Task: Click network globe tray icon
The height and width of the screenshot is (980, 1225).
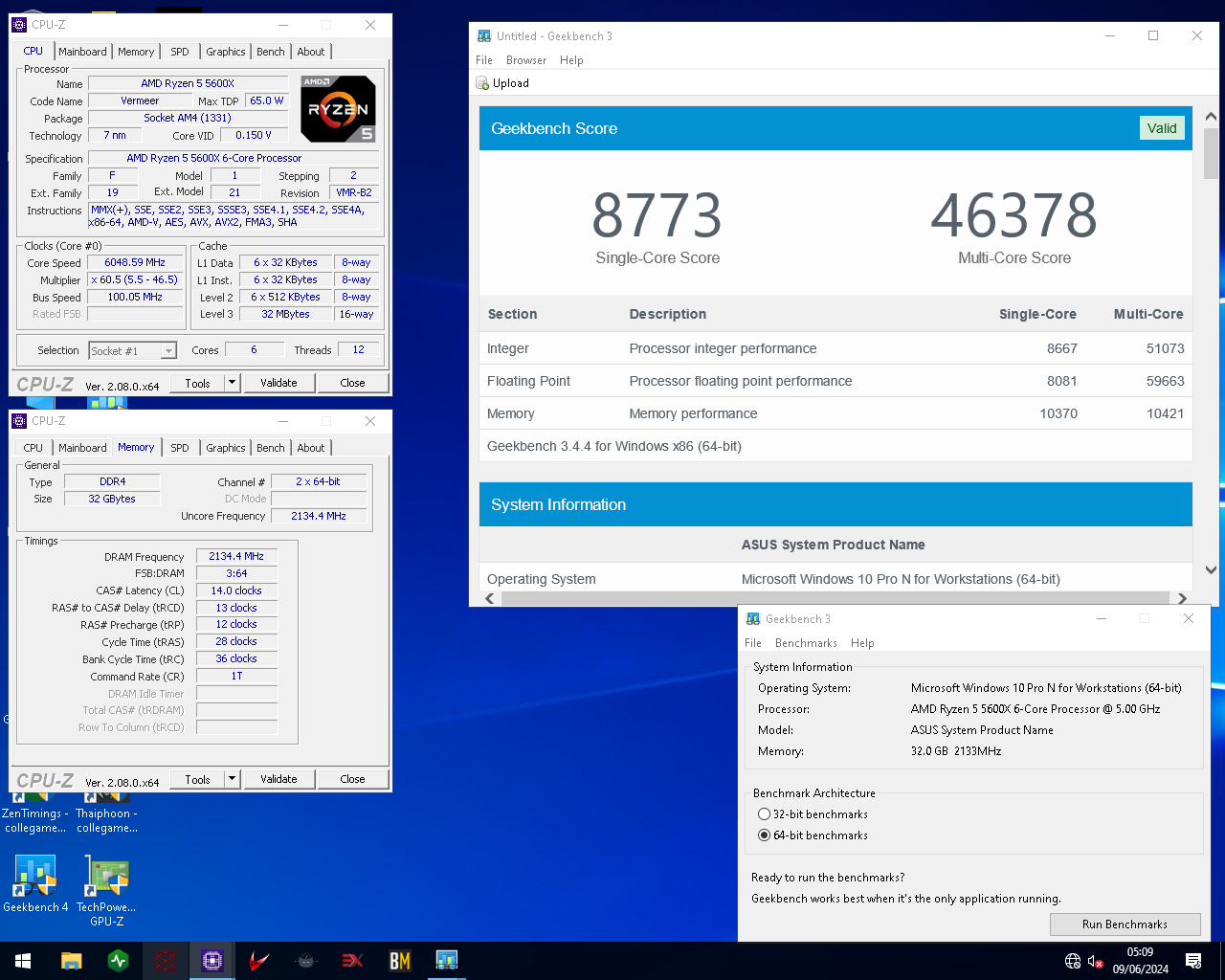Action: pyautogui.click(x=1073, y=961)
